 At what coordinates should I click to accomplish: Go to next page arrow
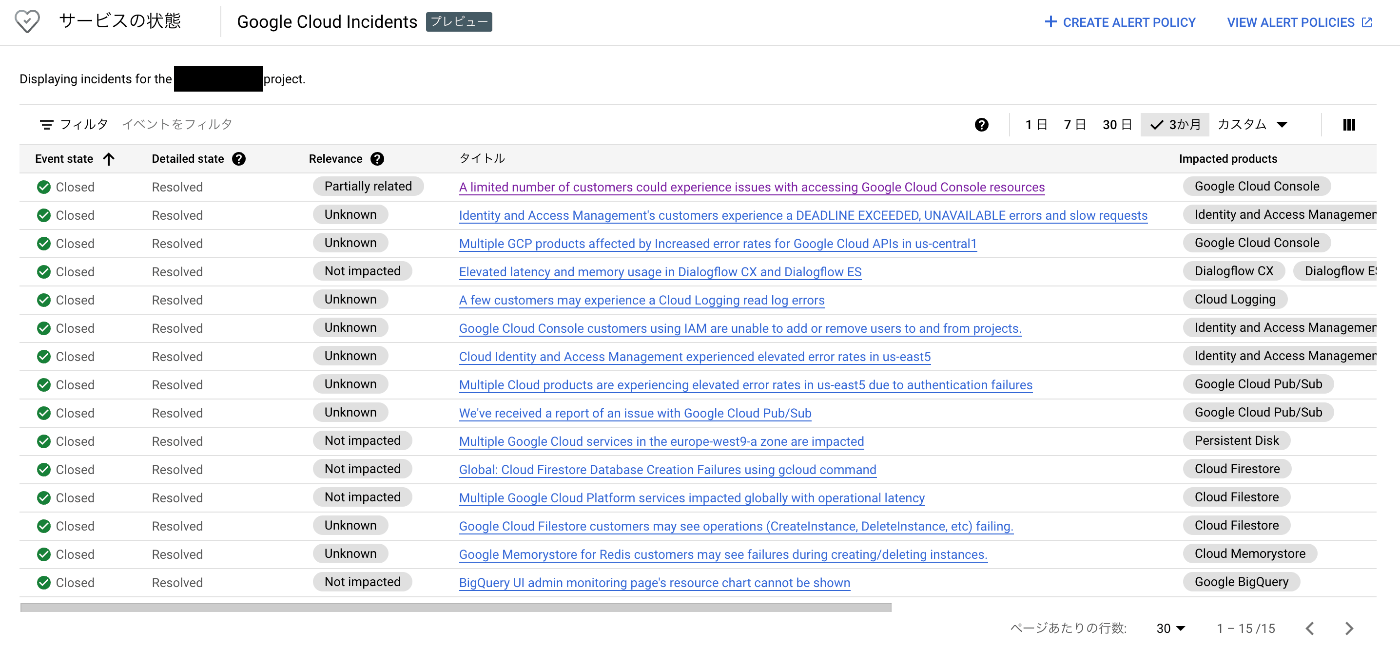click(x=1349, y=628)
